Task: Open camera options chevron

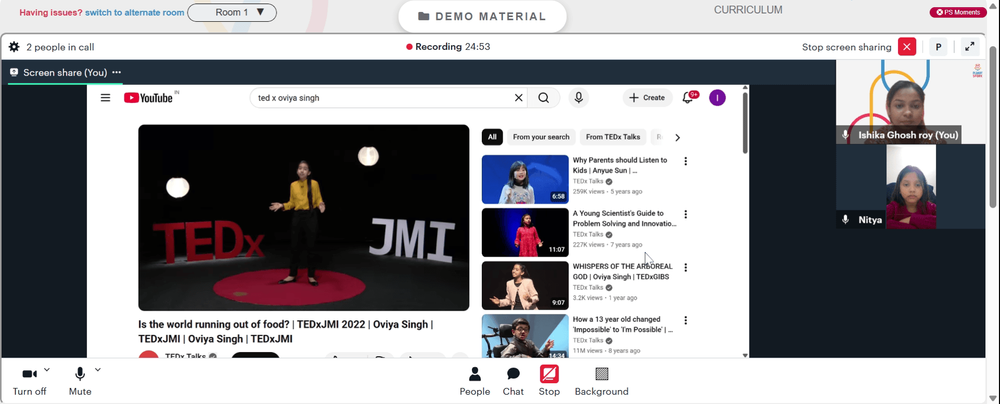Action: click(47, 370)
